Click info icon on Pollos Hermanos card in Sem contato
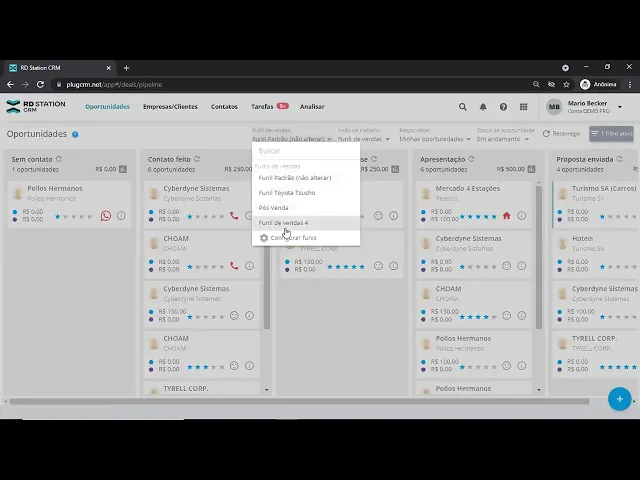Screen dimensions: 640x480 point(121,216)
